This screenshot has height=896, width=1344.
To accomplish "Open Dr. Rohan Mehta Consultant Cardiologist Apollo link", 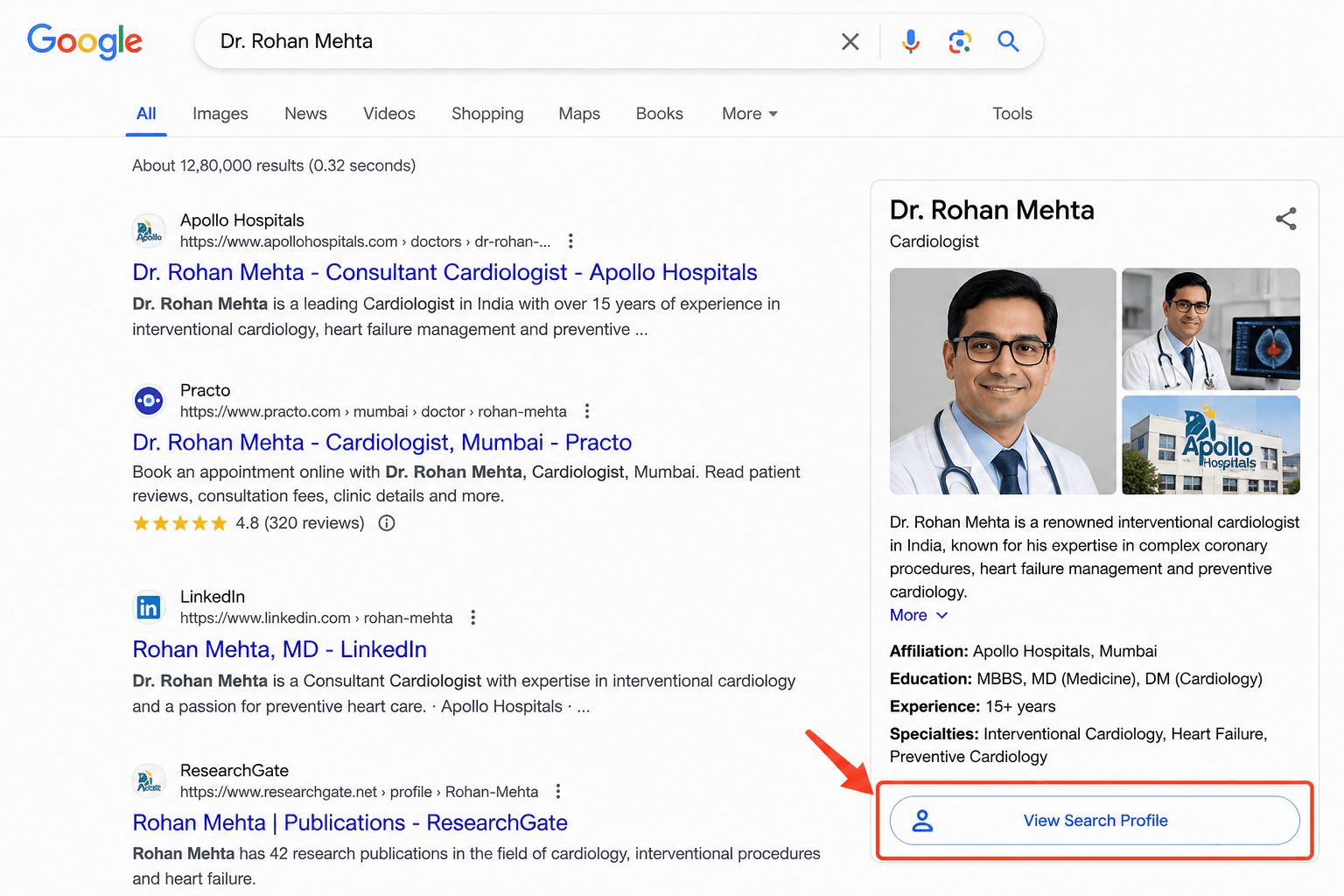I will [x=444, y=272].
